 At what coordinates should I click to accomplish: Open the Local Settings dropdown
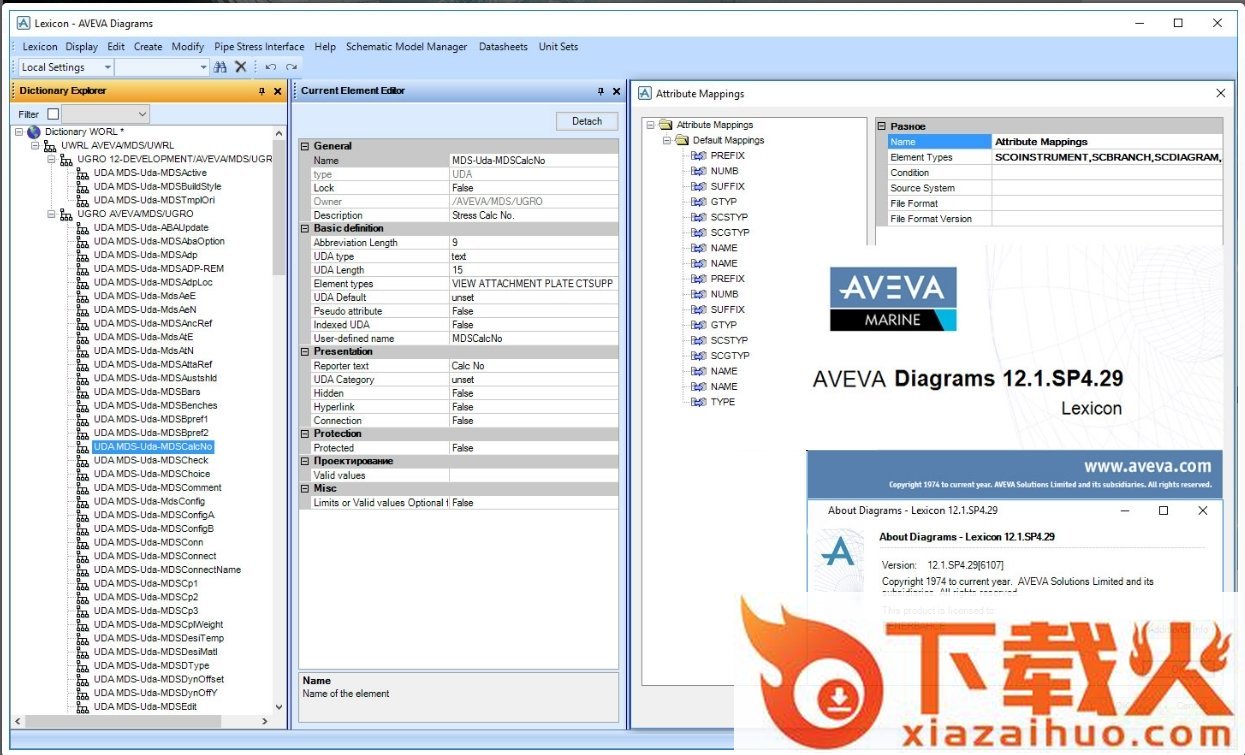107,67
